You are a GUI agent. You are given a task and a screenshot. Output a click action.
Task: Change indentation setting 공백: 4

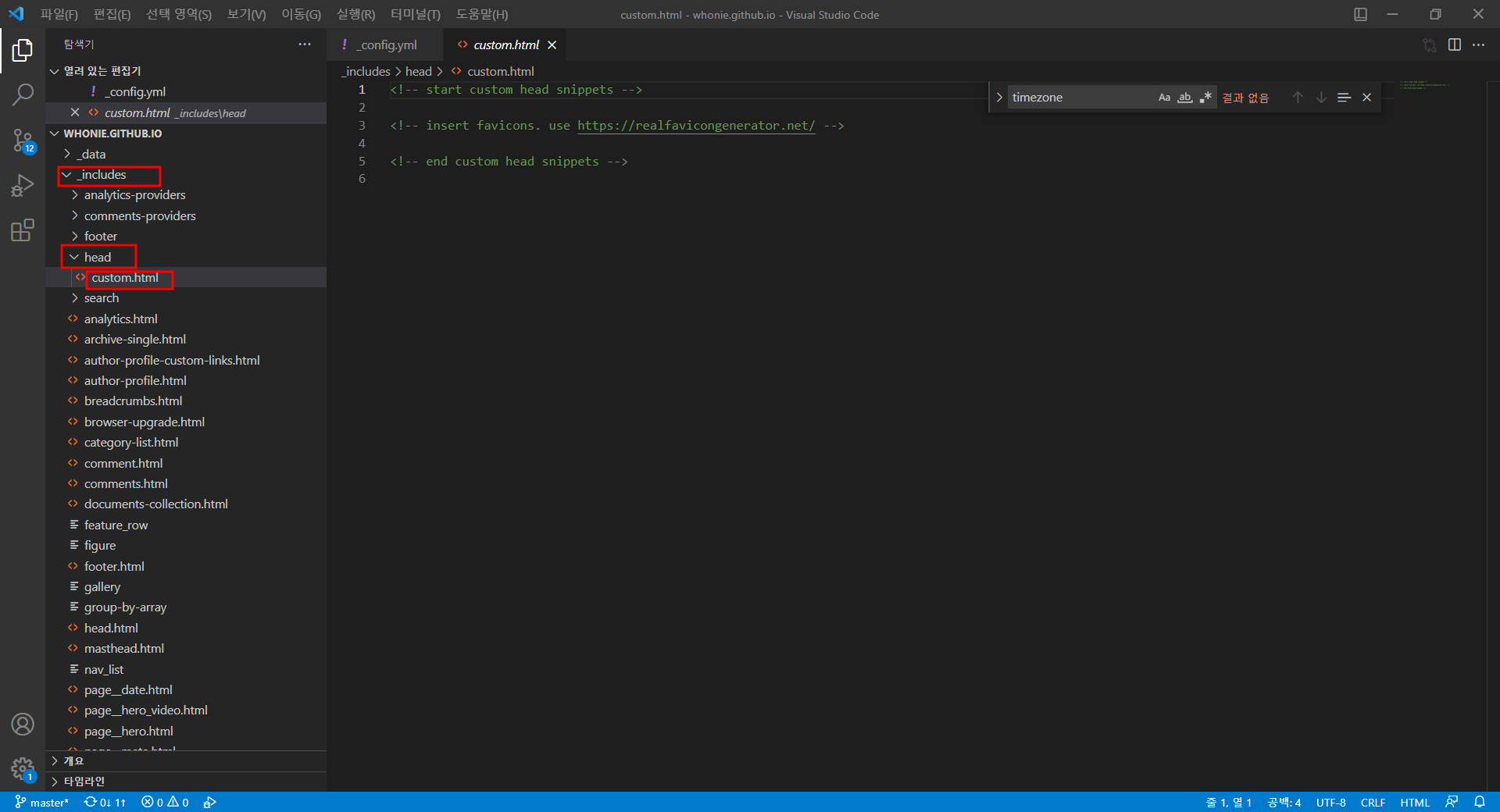point(1284,803)
